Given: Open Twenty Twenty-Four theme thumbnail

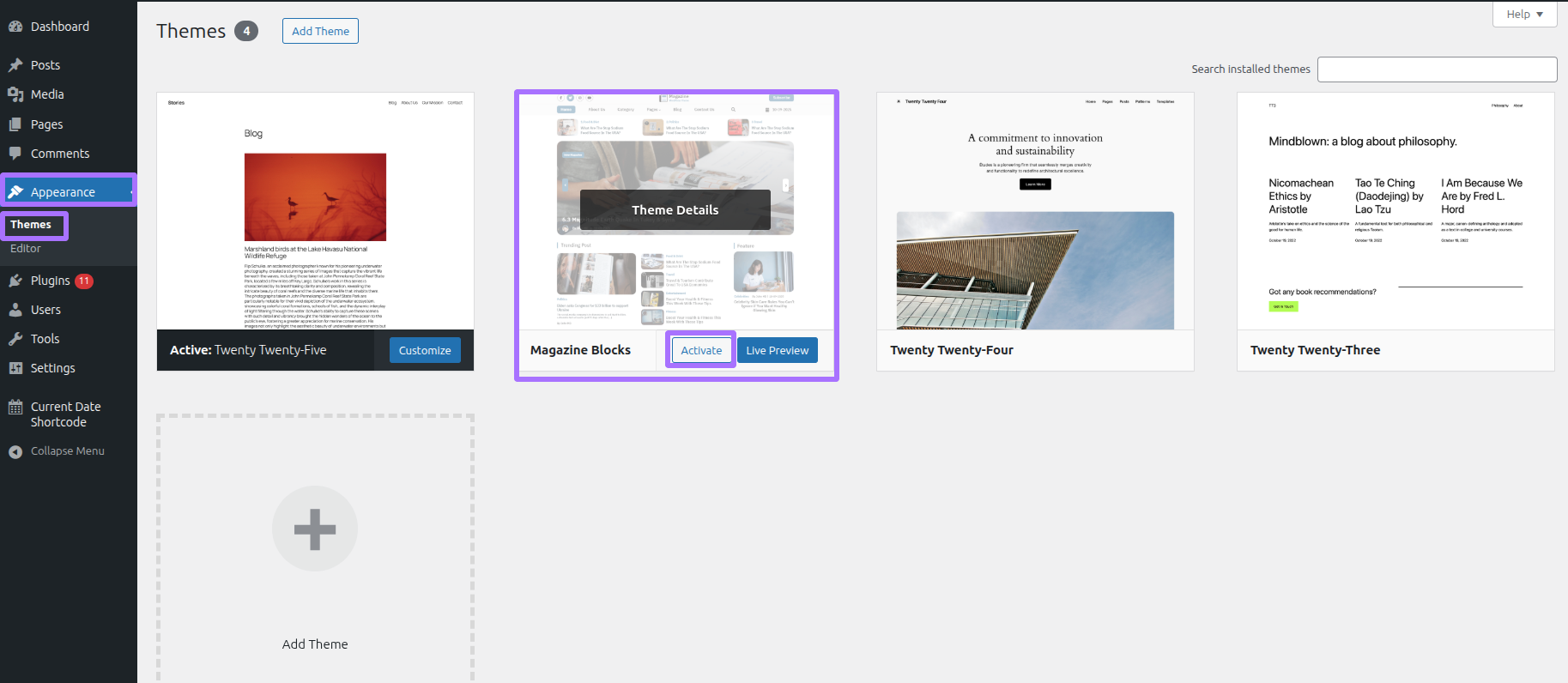Looking at the screenshot, I should click(1035, 211).
